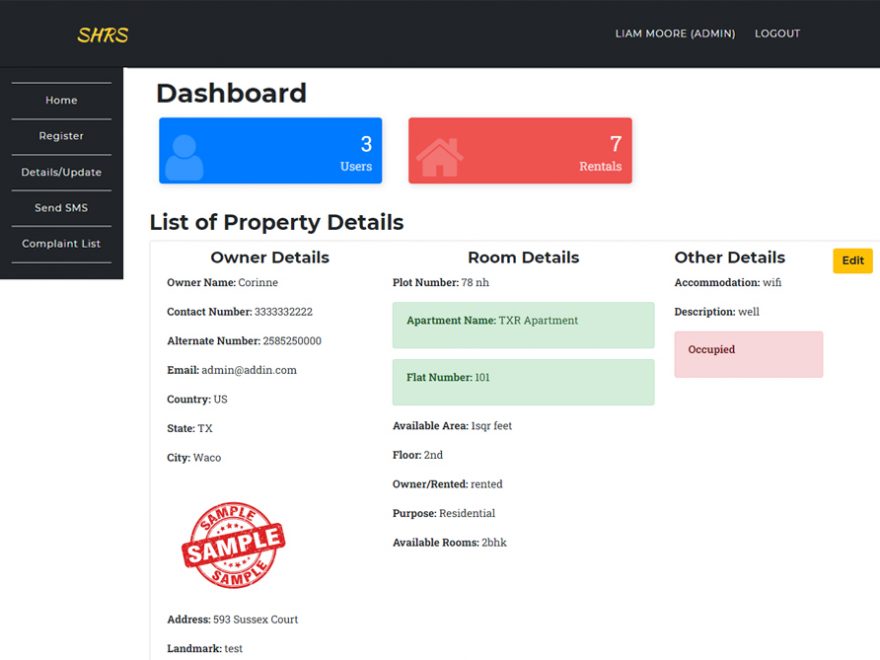
Task: Select the SHRS logo in the header
Action: click(x=103, y=34)
